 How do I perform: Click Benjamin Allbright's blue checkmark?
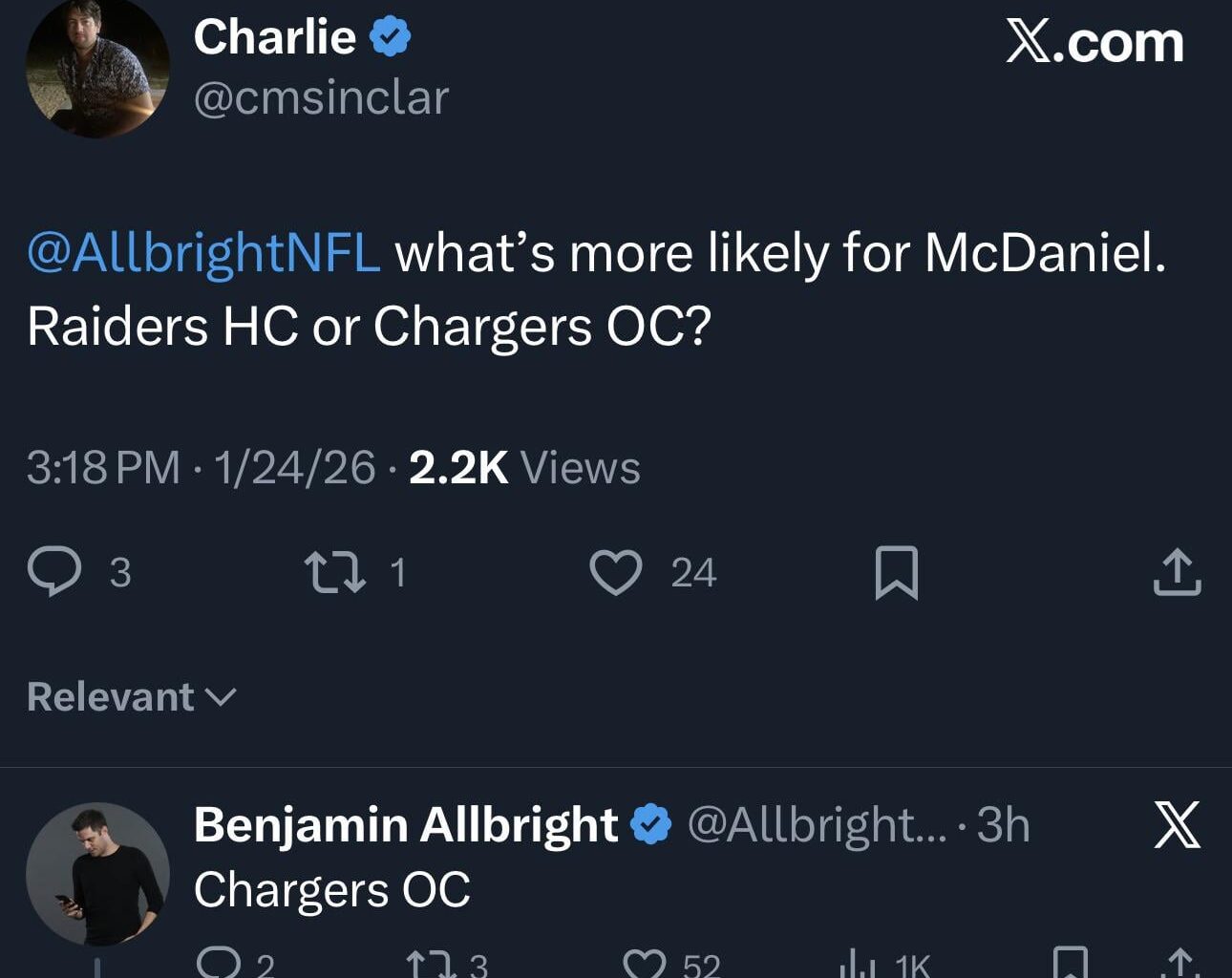[650, 822]
